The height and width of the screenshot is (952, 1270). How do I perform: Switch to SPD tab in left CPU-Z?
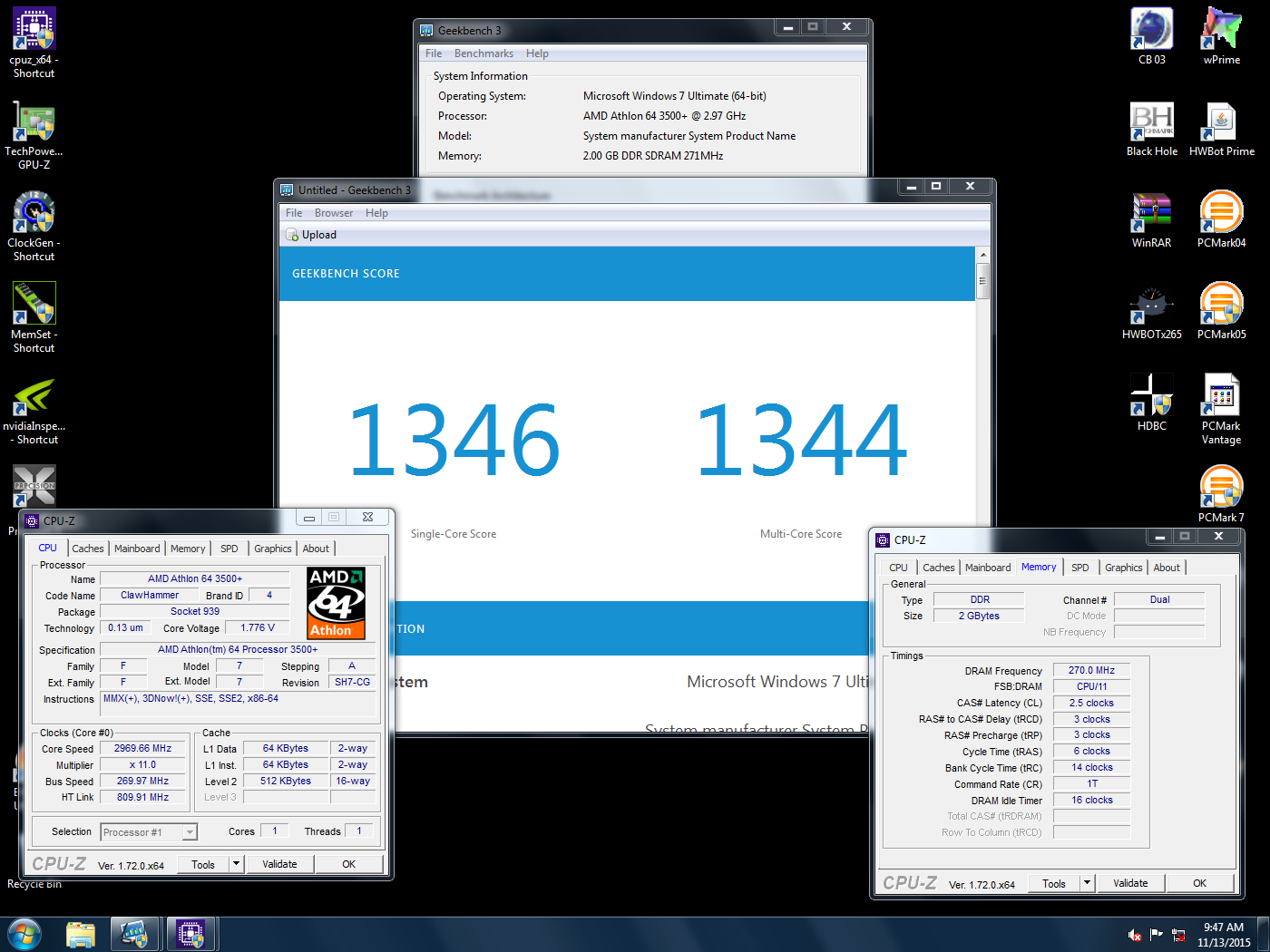point(230,549)
